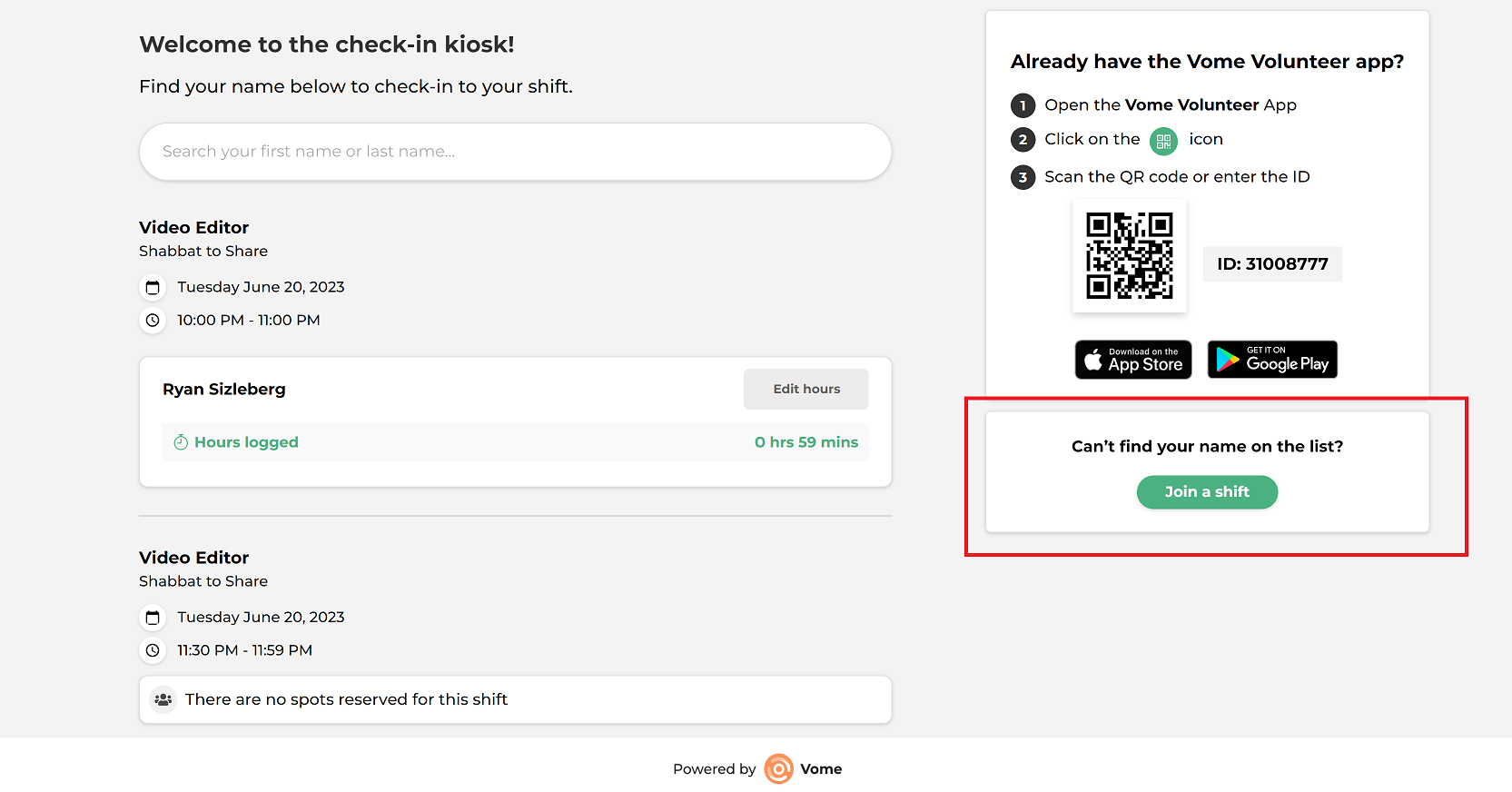Viewport: 1512px width, 792px height.
Task: Click the Edit hours button for Ryan Sizleberg
Action: click(x=805, y=389)
